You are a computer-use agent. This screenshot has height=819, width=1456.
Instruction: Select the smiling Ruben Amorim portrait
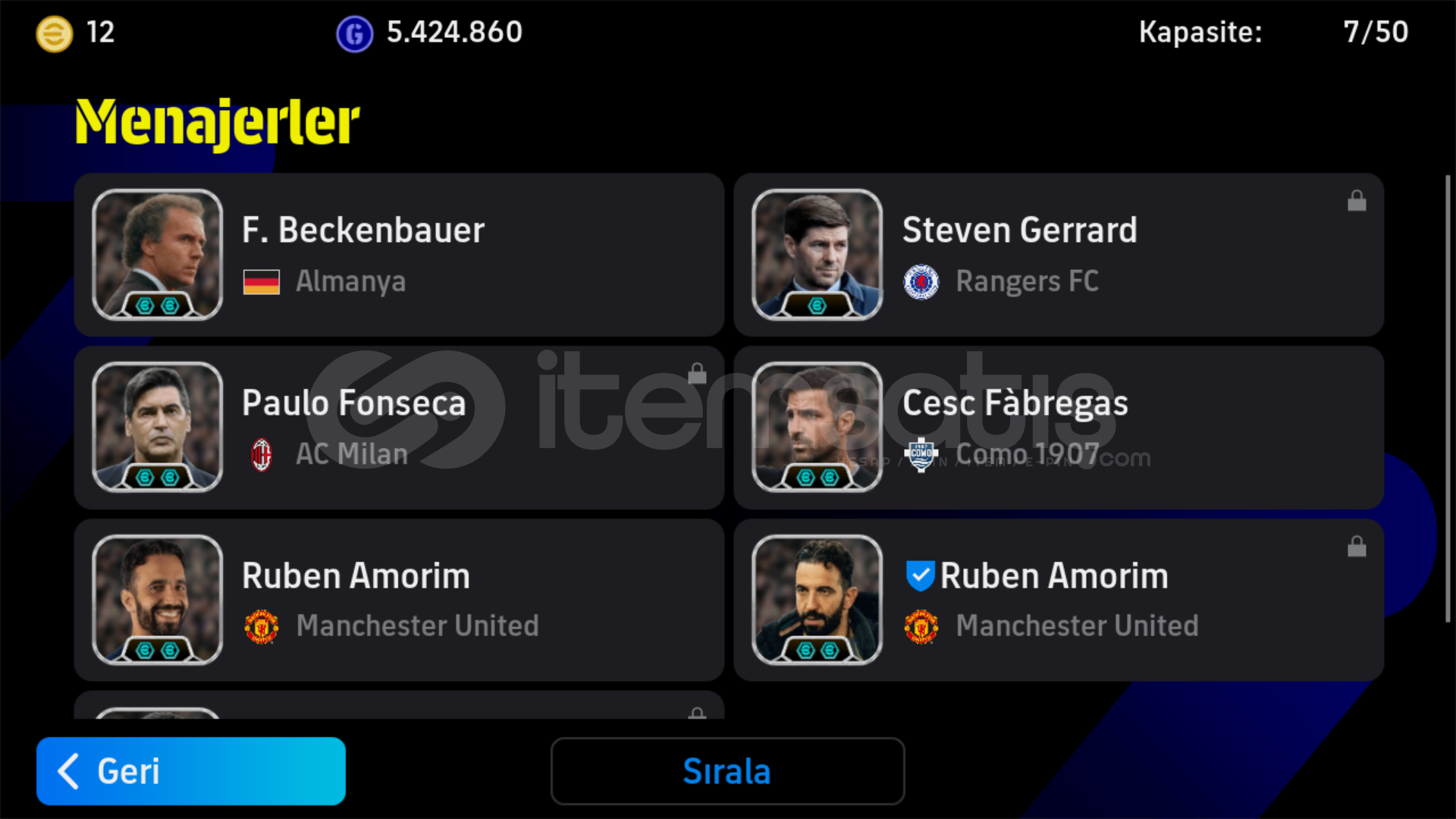pyautogui.click(x=157, y=600)
